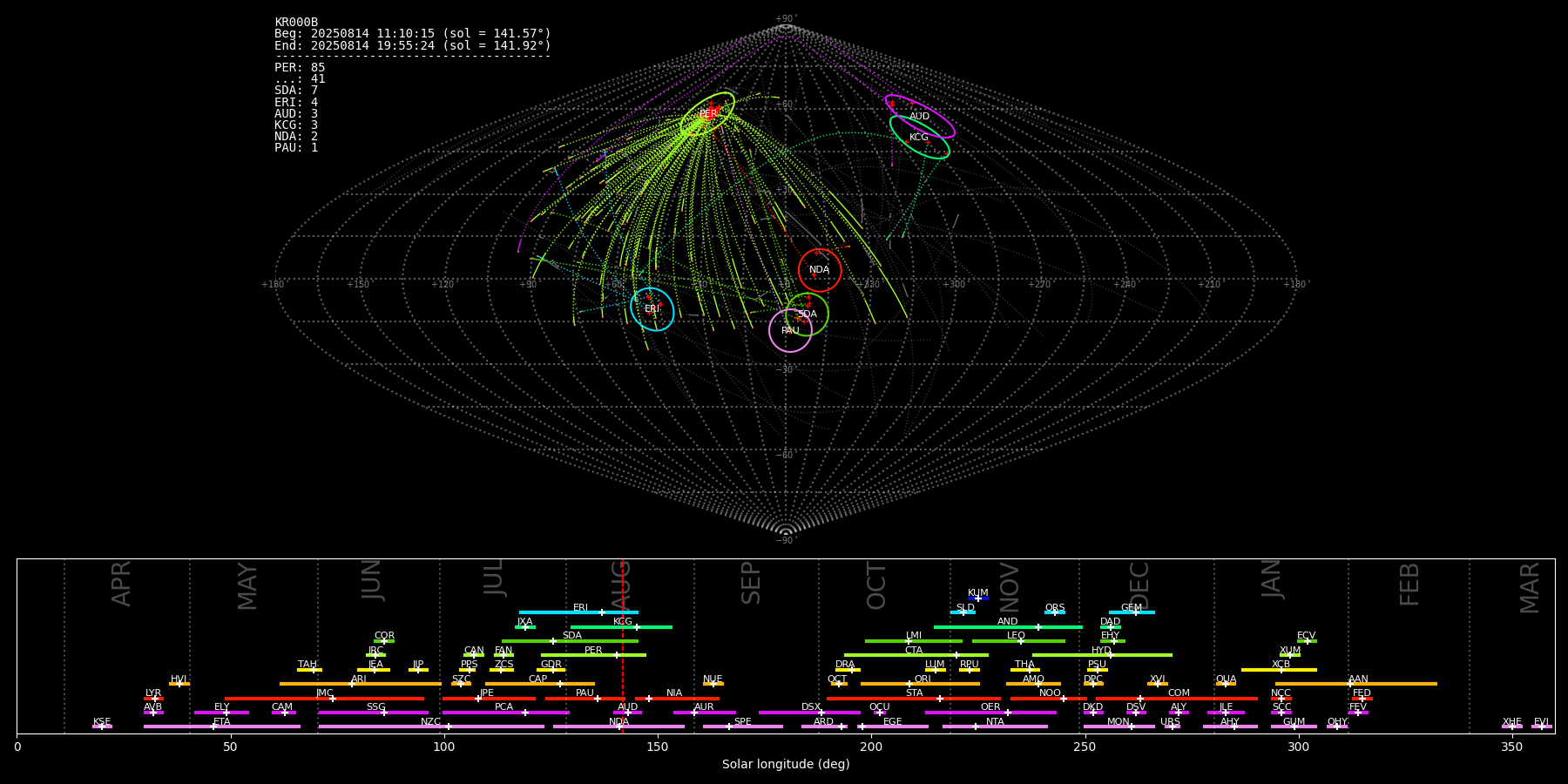1568x784 pixels.
Task: Select the pink KSE shower bar
Action: pyautogui.click(x=102, y=727)
